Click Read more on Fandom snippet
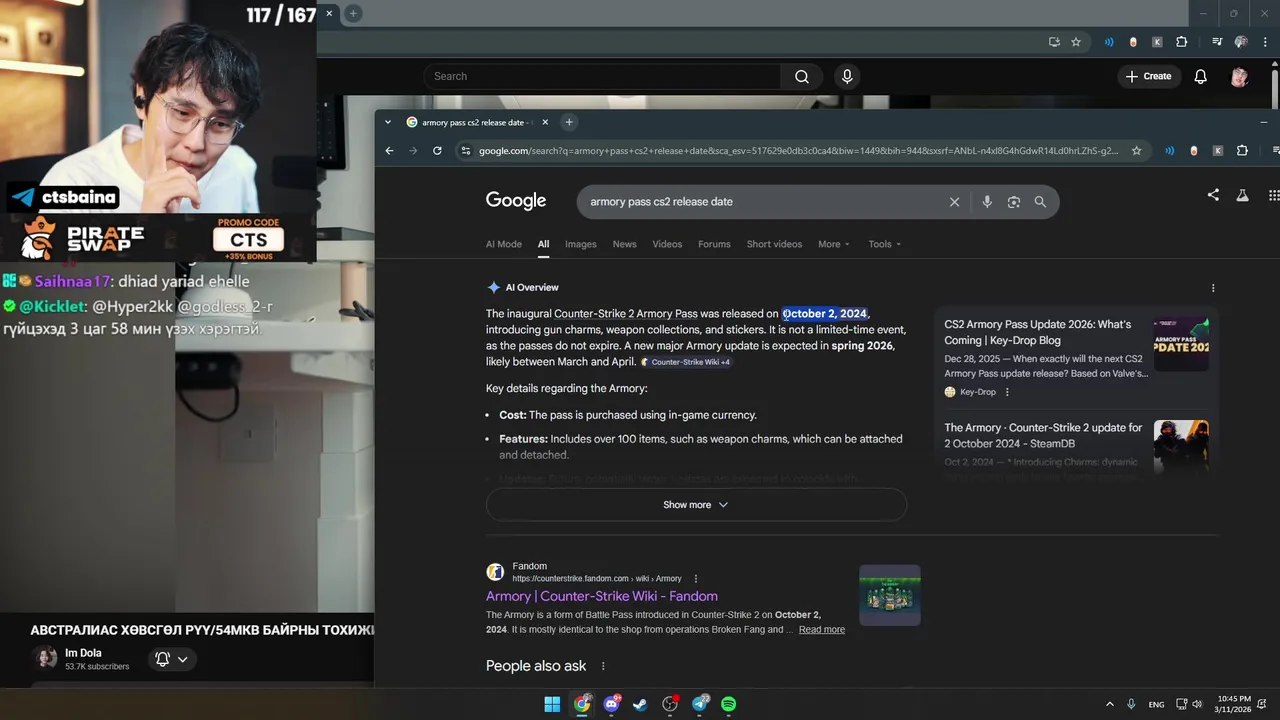The width and height of the screenshot is (1280, 720). tap(822, 630)
